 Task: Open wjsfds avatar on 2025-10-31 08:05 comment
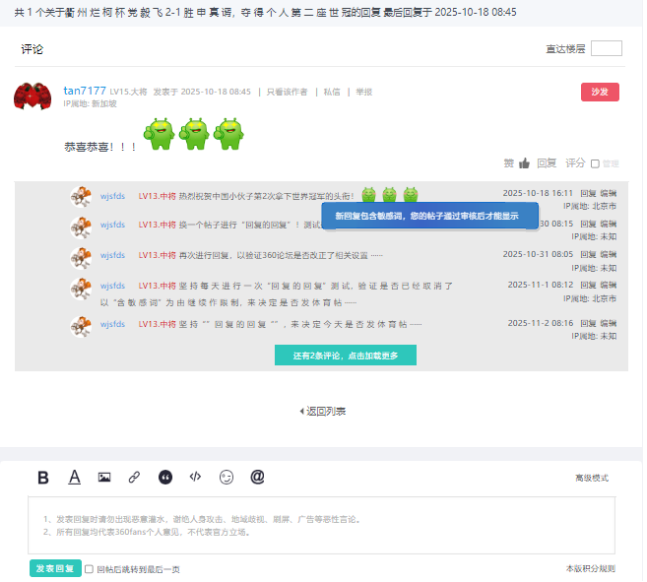(81, 258)
